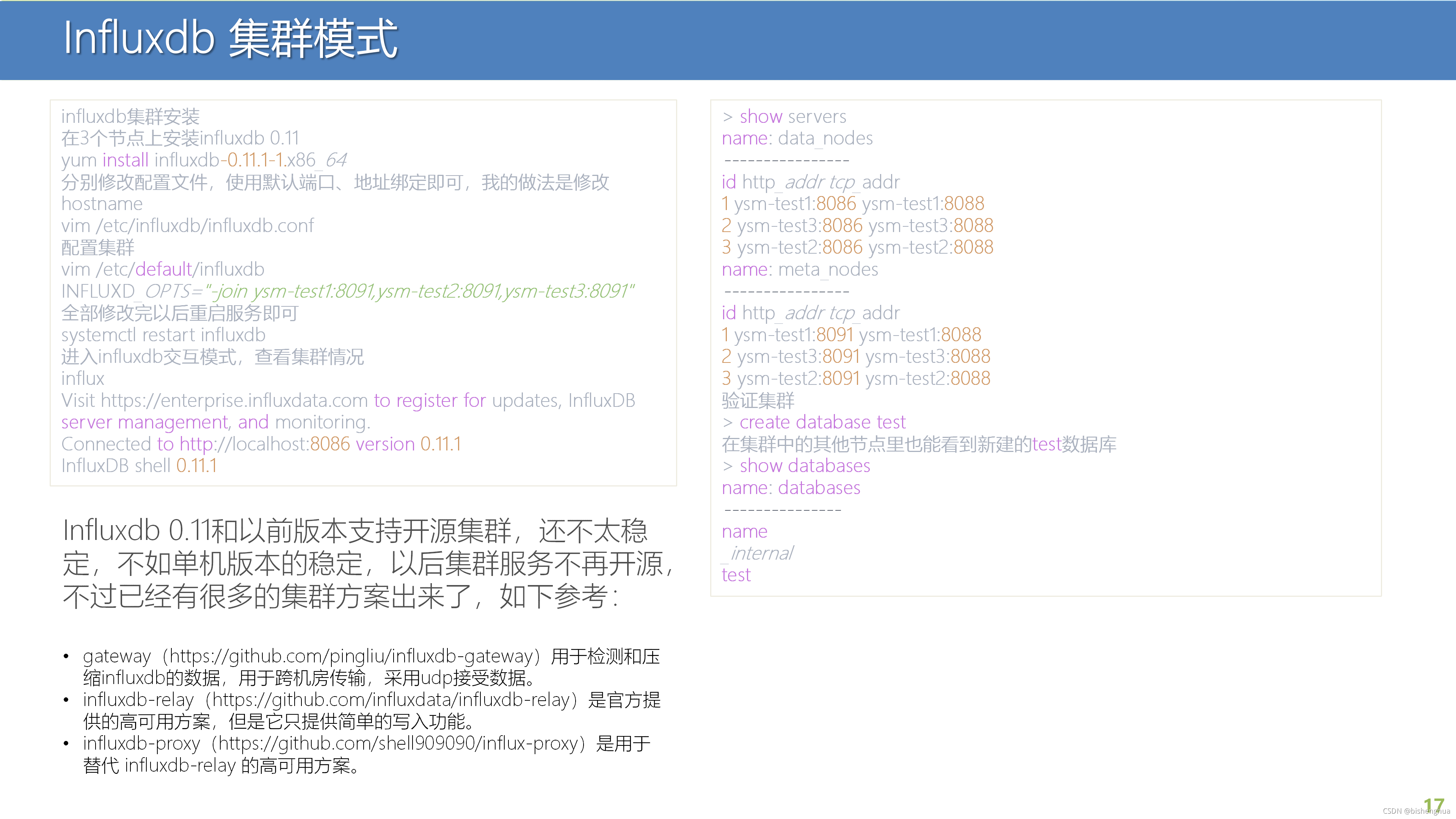Click the 'name: meta_nodes' heading
Viewport: 1456px width, 819px height.
[800, 269]
